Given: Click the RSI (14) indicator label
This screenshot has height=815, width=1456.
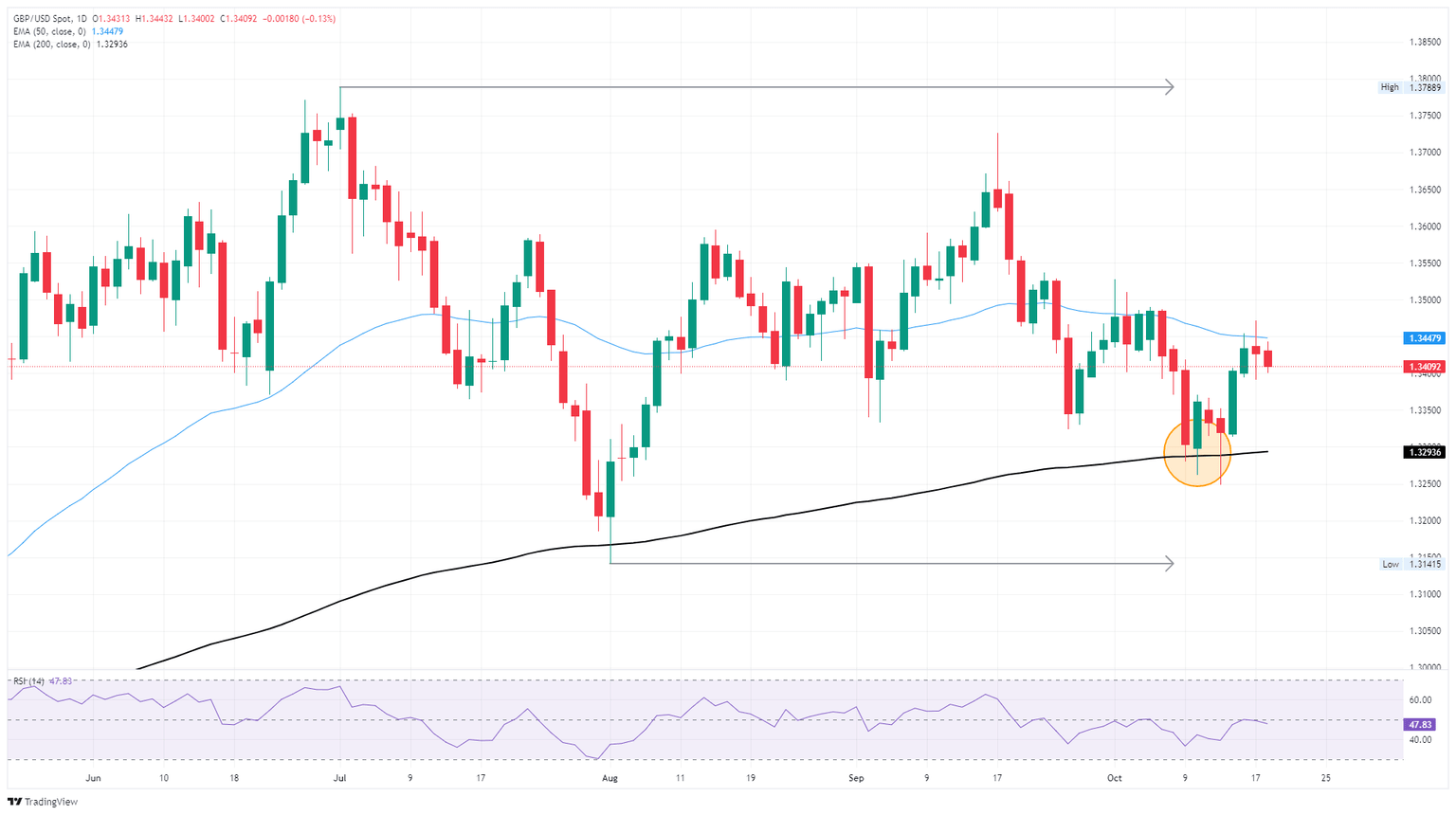Looking at the screenshot, I should 28,681.
